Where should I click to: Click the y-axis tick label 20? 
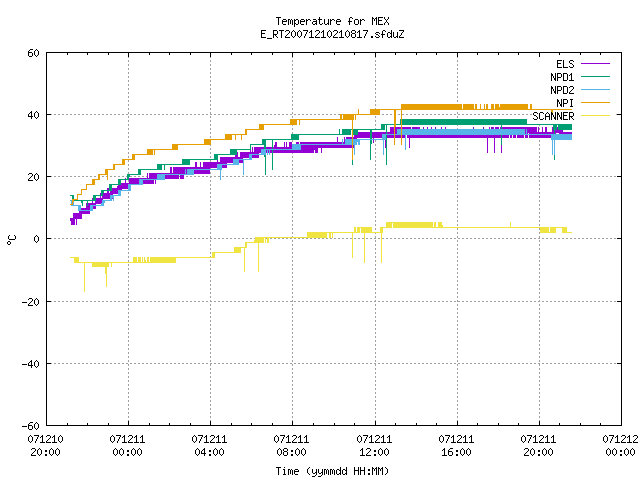click(x=33, y=177)
